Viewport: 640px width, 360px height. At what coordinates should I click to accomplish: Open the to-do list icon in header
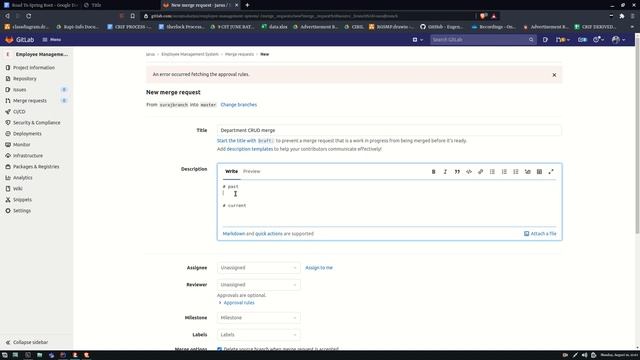582,40
